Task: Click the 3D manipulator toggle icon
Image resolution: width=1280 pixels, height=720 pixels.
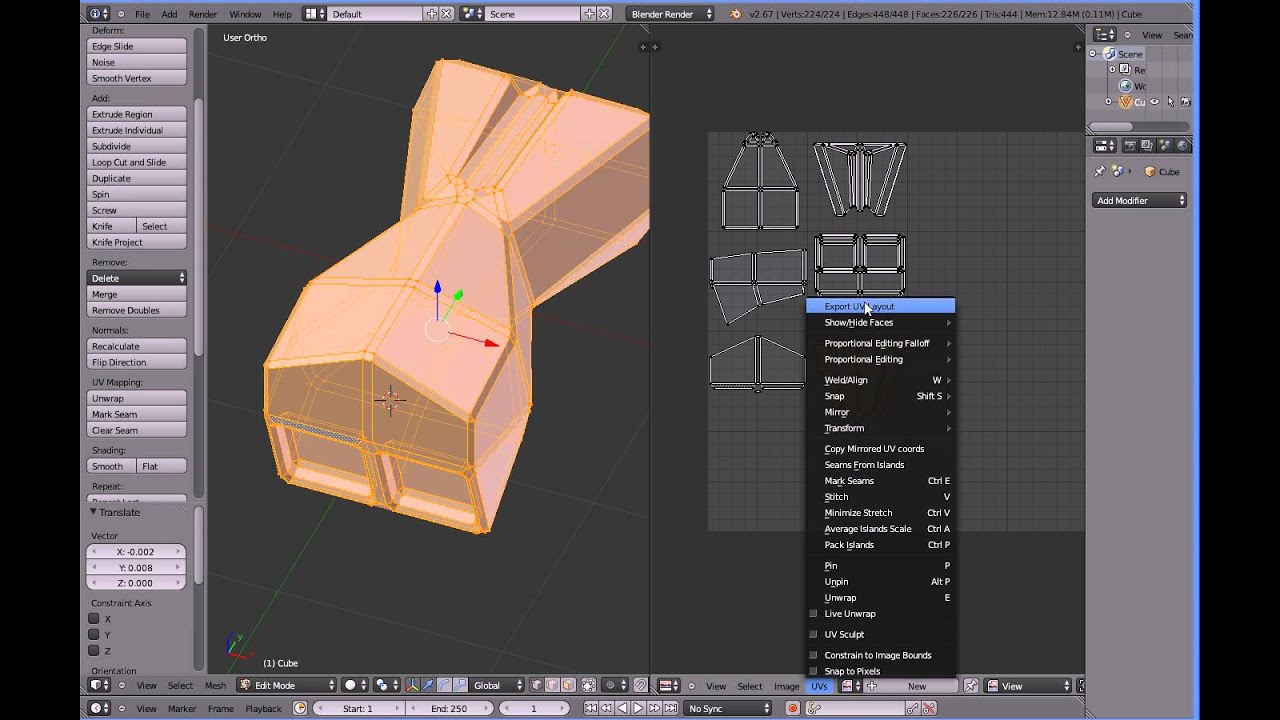Action: (412, 685)
